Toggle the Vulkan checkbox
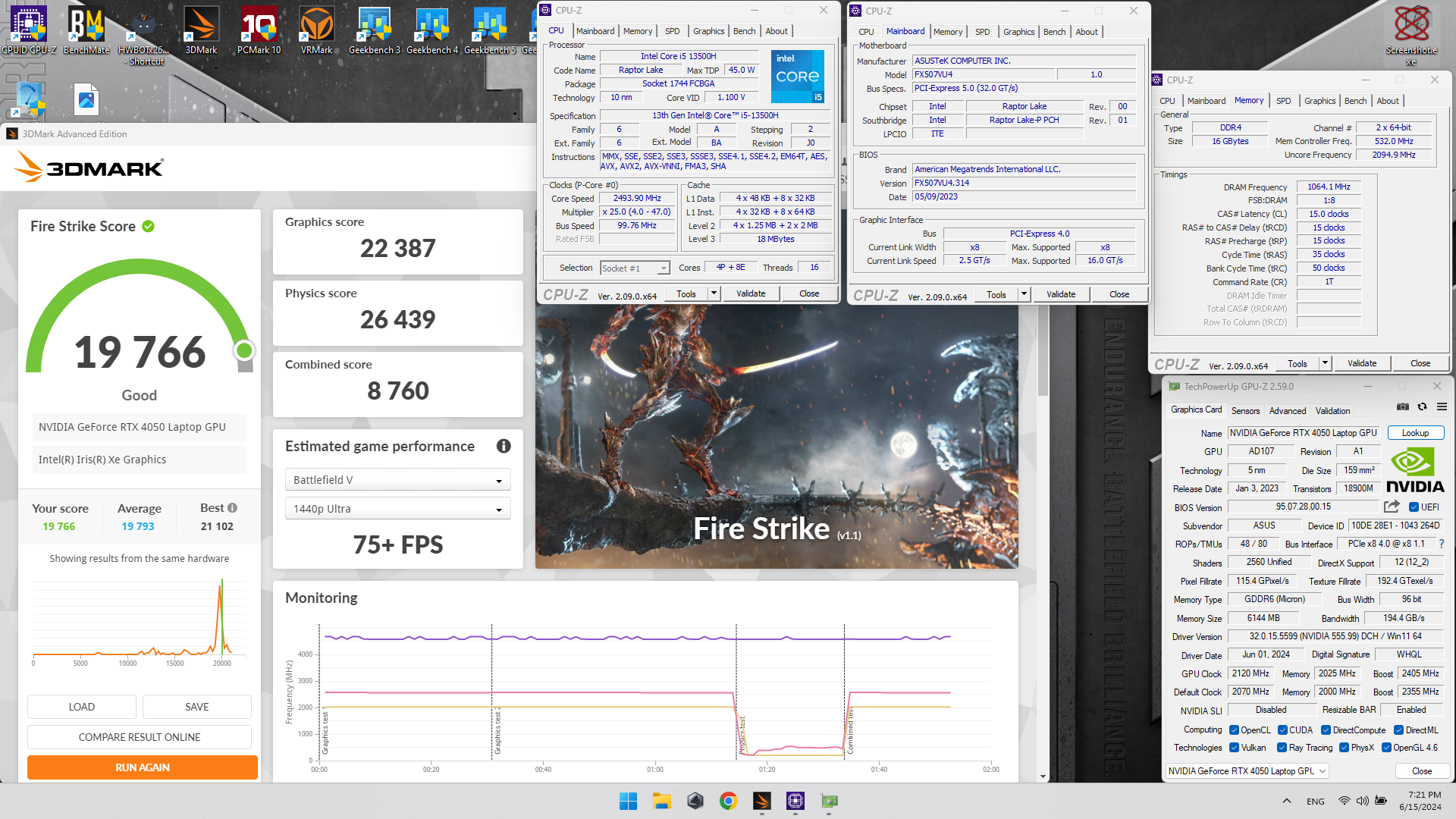1456x819 pixels. (1234, 748)
